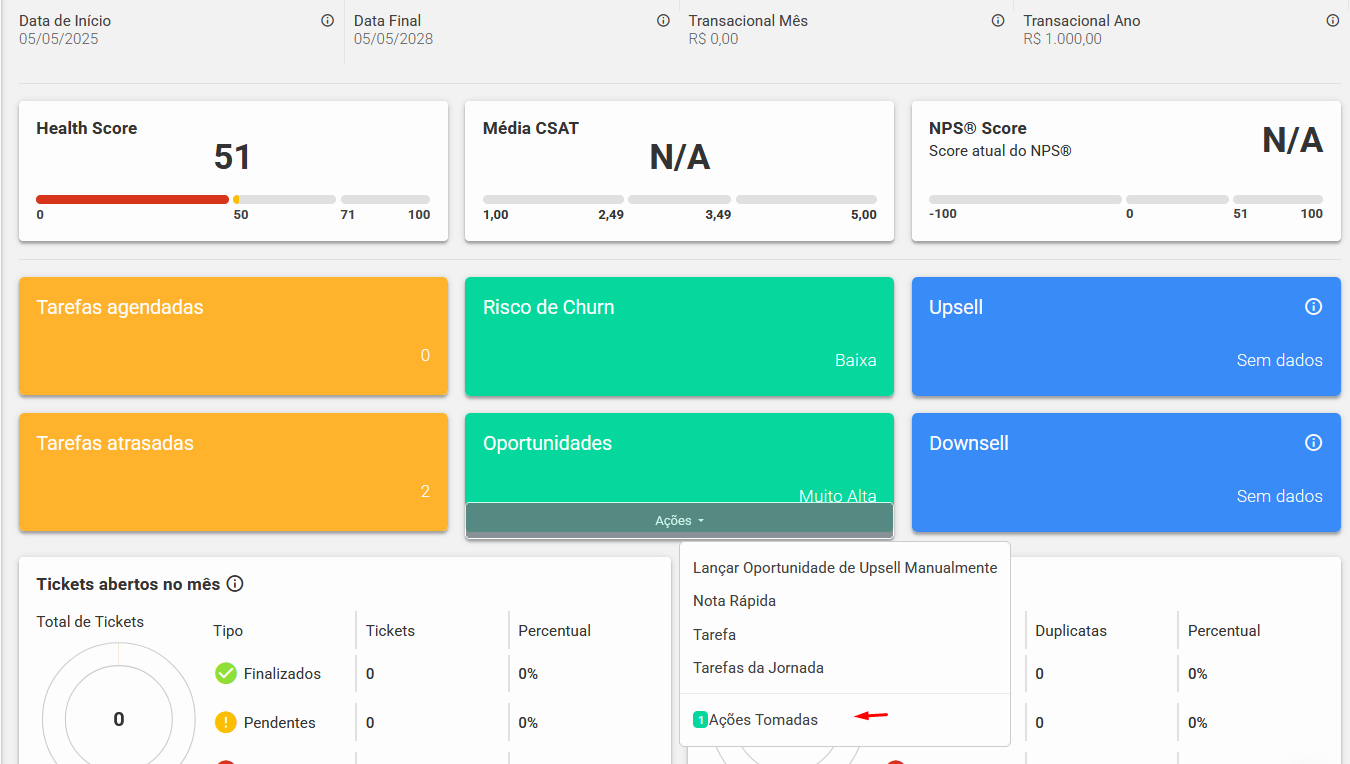This screenshot has width=1350, height=764.
Task: Click the green Finalizados checkmark icon
Action: (x=226, y=674)
